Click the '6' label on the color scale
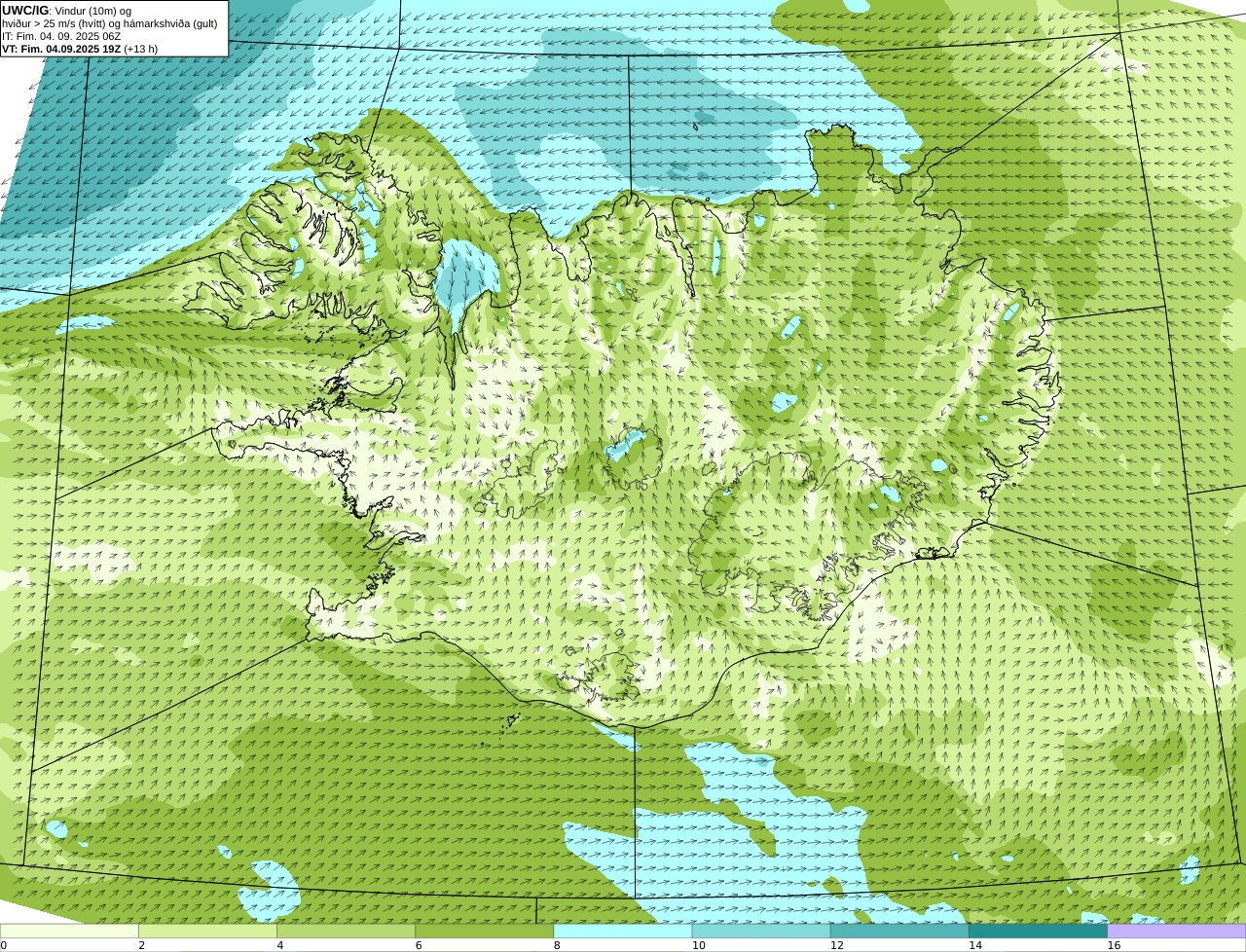 tap(419, 945)
